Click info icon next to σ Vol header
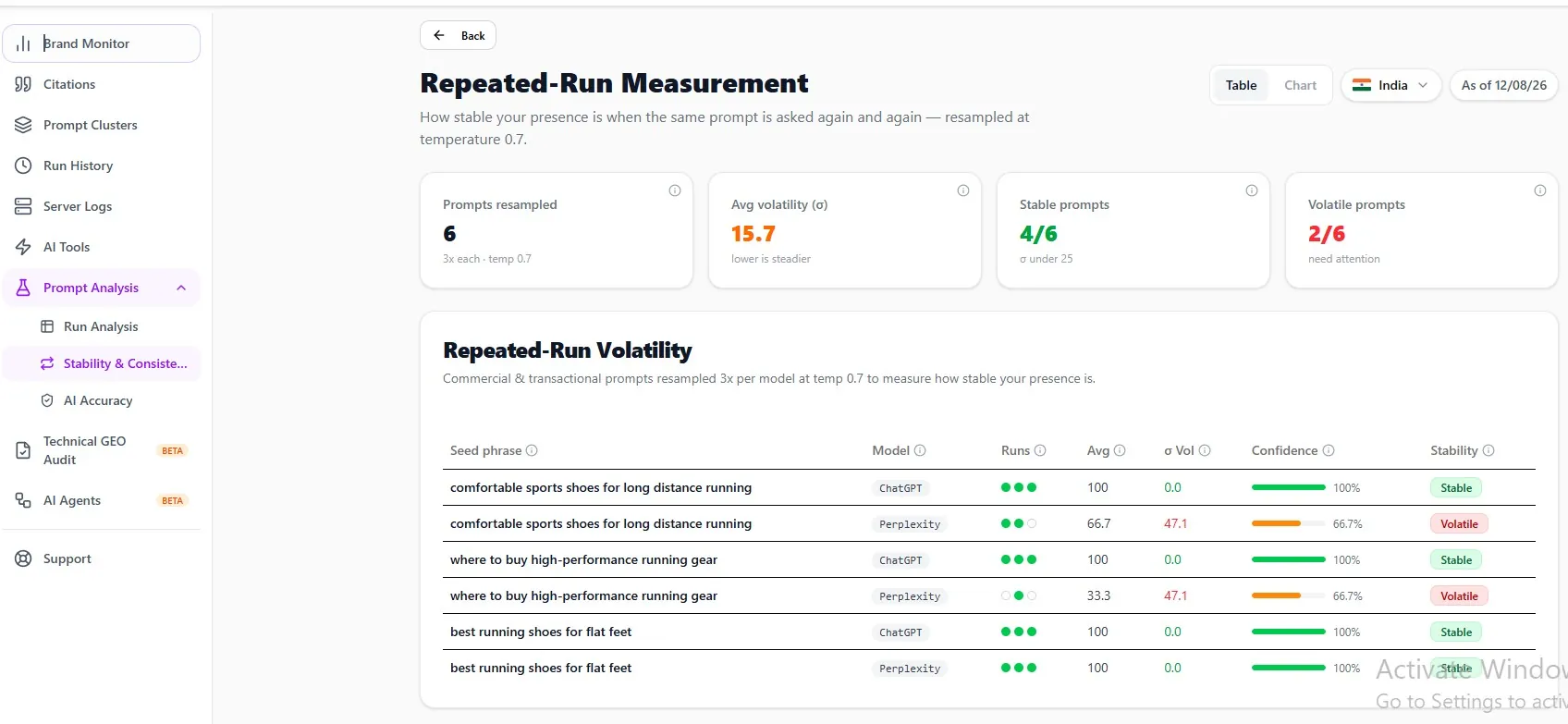 1205,450
